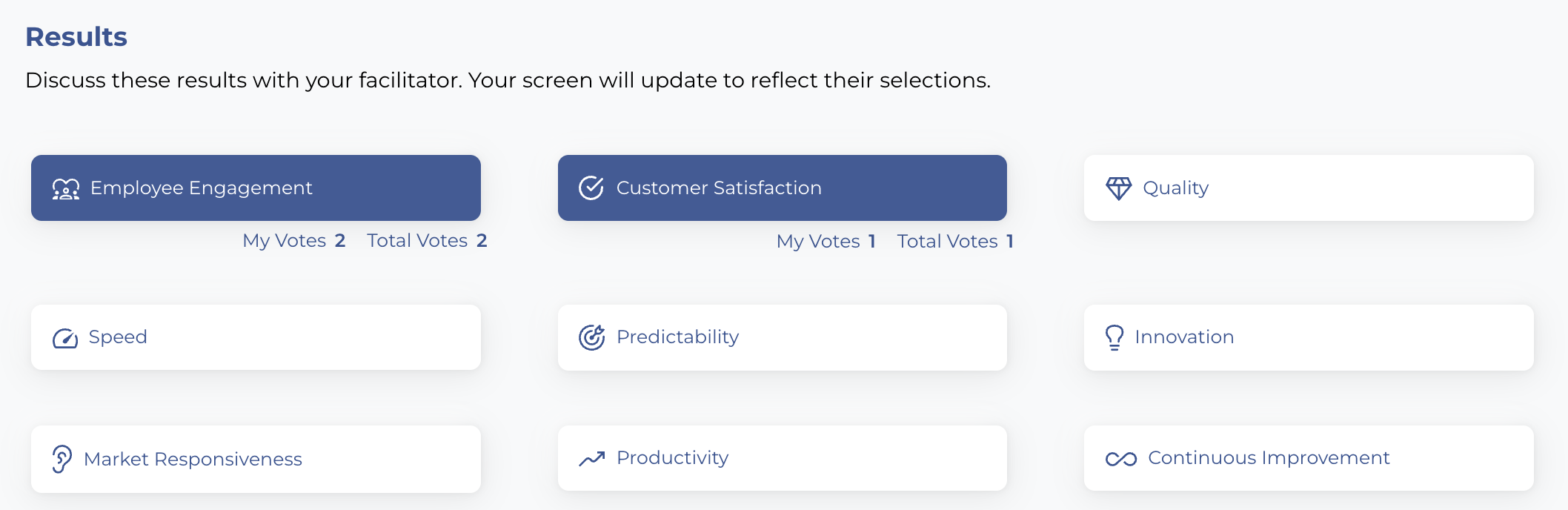This screenshot has width=1568, height=510.
Task: Click the Continuous Improvement infinity icon
Action: [x=1120, y=459]
